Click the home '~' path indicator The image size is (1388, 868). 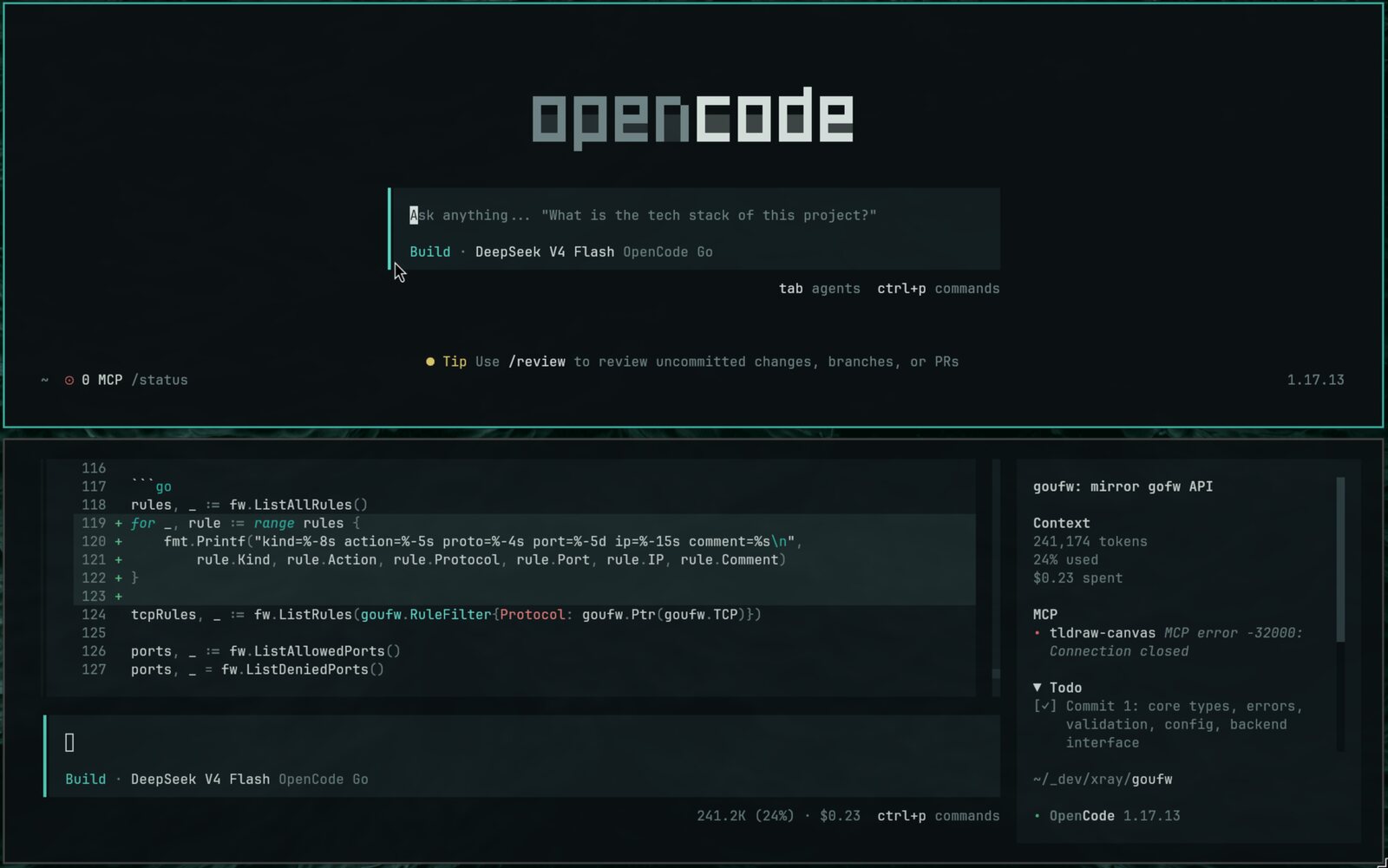click(x=44, y=380)
